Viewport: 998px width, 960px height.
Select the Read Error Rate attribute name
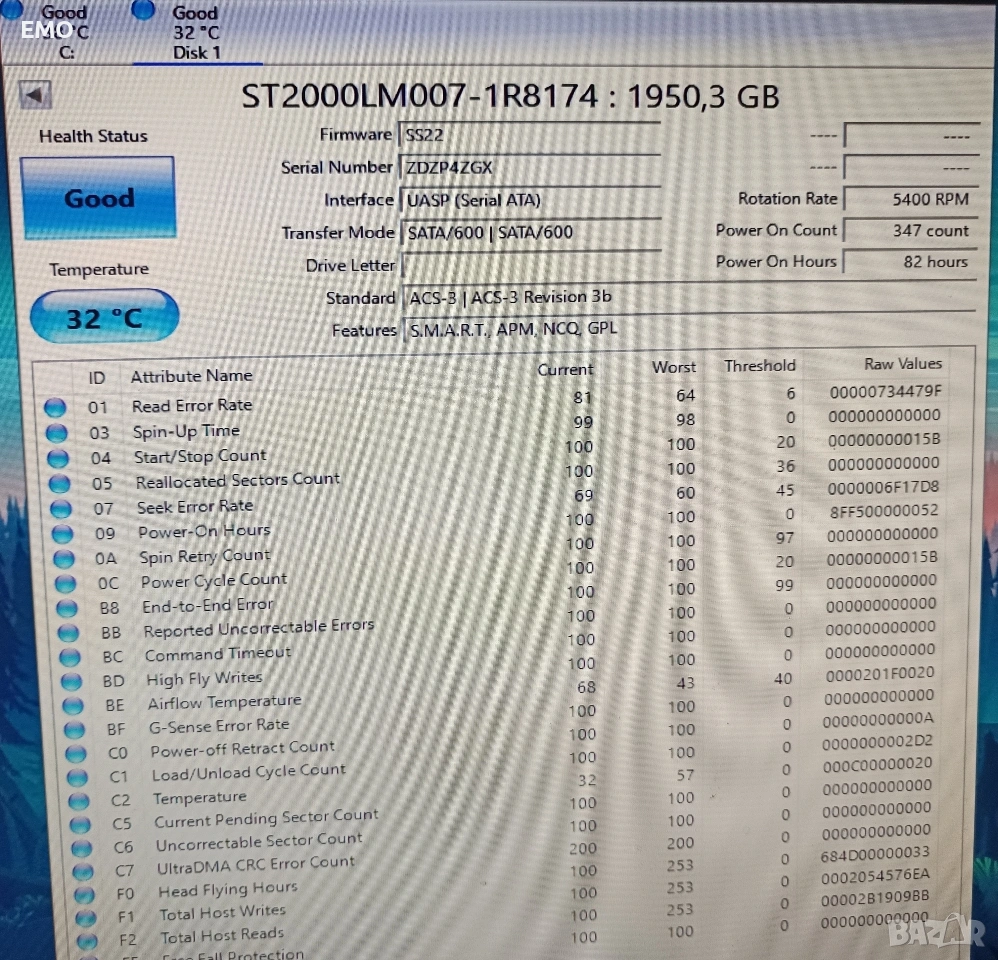coord(192,406)
